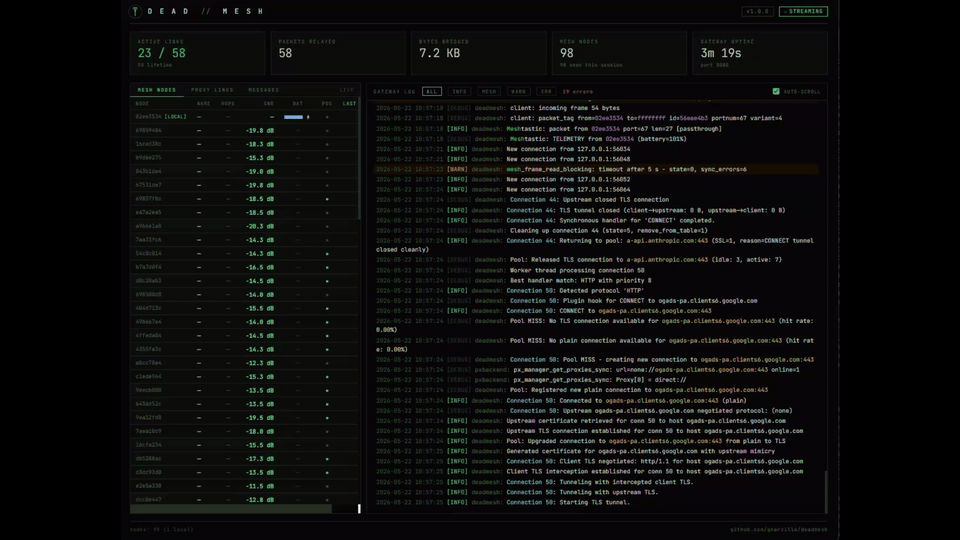Screen dimensions: 960x540
Task: Select node row 16cfa234
Action: 244,445
